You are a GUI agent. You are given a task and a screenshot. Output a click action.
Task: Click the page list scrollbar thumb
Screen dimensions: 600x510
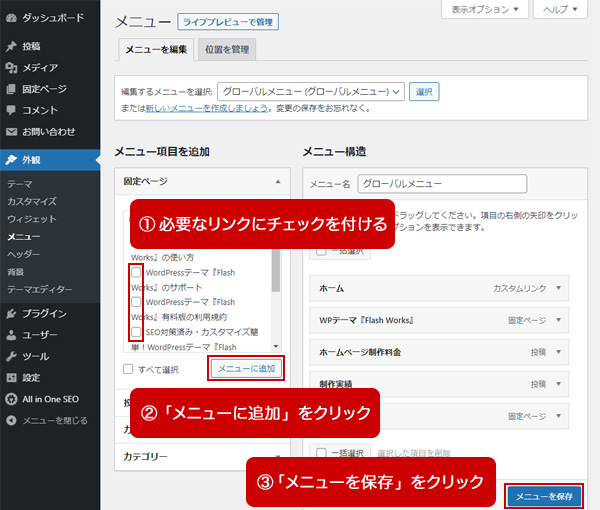[x=276, y=270]
